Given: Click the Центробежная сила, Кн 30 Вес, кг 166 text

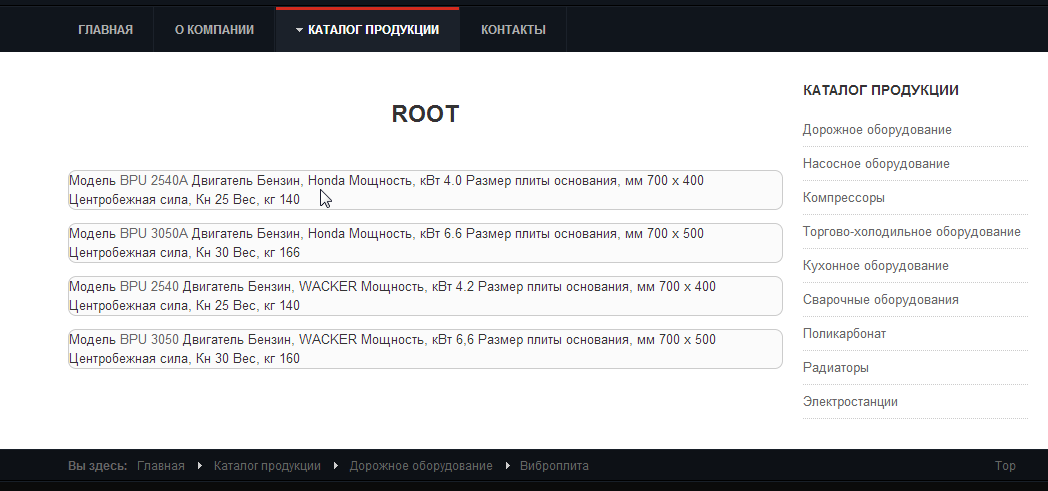Looking at the screenshot, I should (184, 253).
